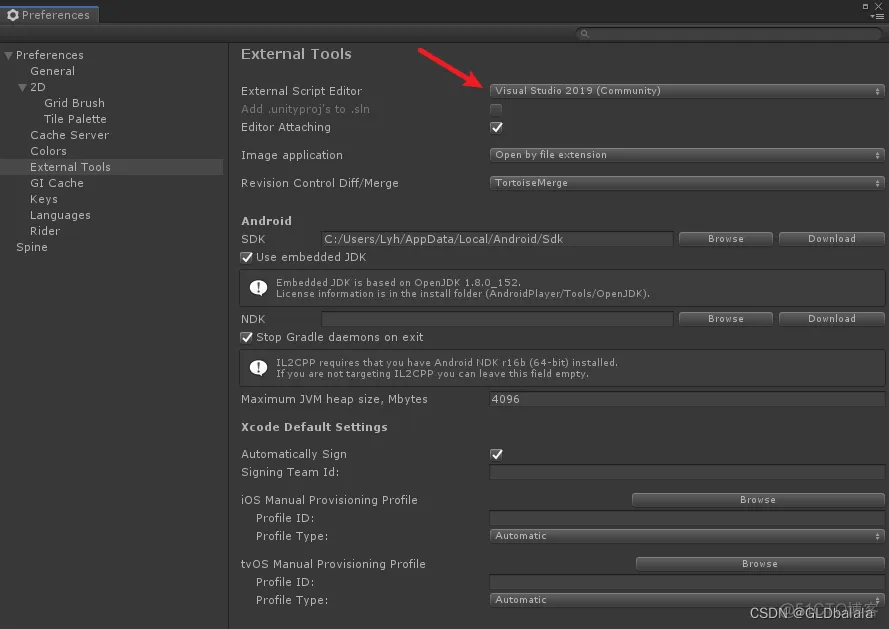Toggle Editor Attaching checkbox
The image size is (889, 629).
pyautogui.click(x=496, y=127)
